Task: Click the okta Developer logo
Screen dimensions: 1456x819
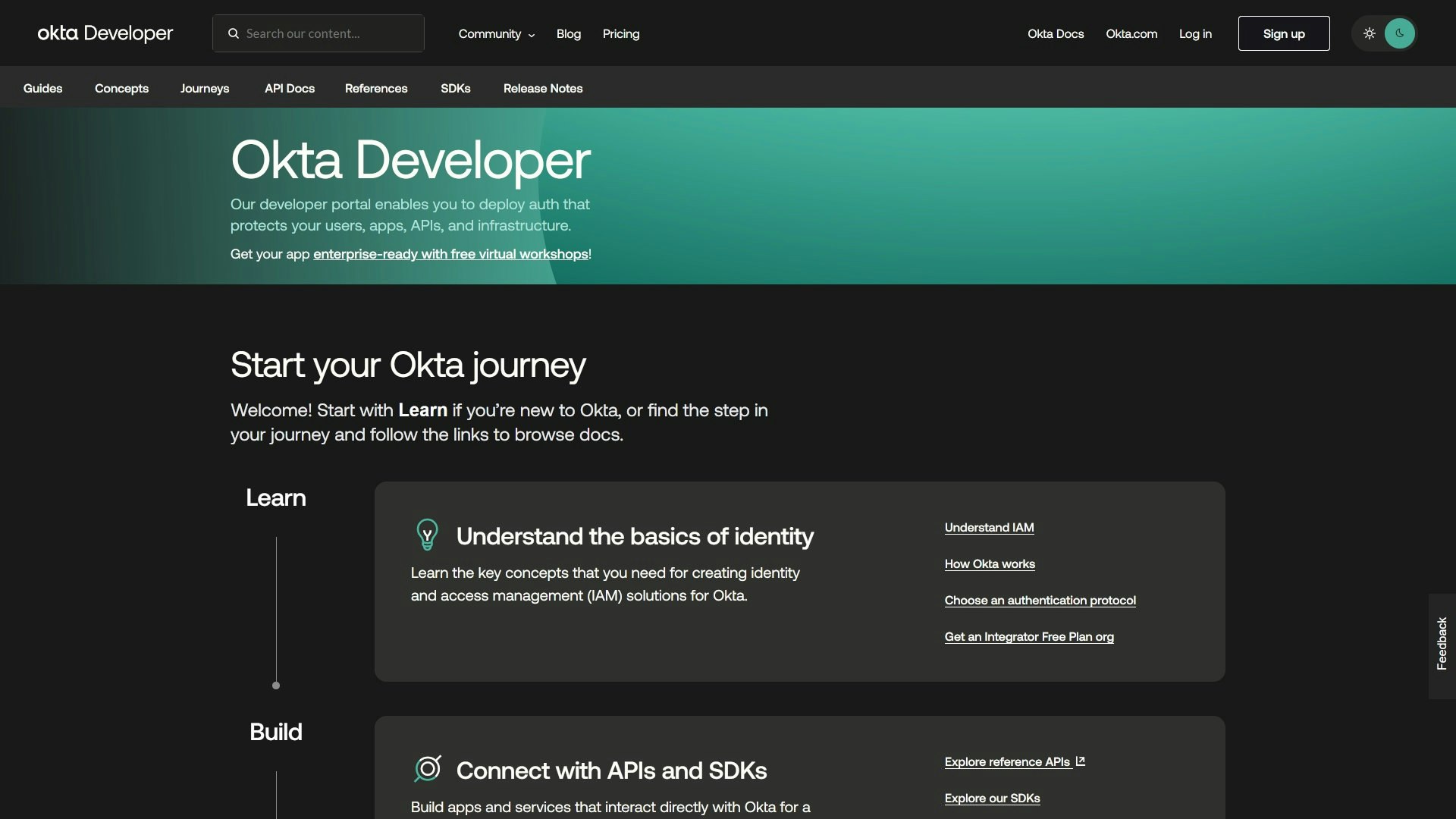Action: point(105,33)
